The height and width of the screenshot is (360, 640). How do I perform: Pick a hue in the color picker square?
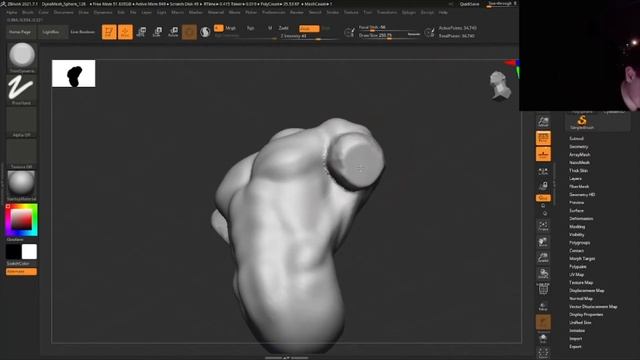[x=22, y=220]
